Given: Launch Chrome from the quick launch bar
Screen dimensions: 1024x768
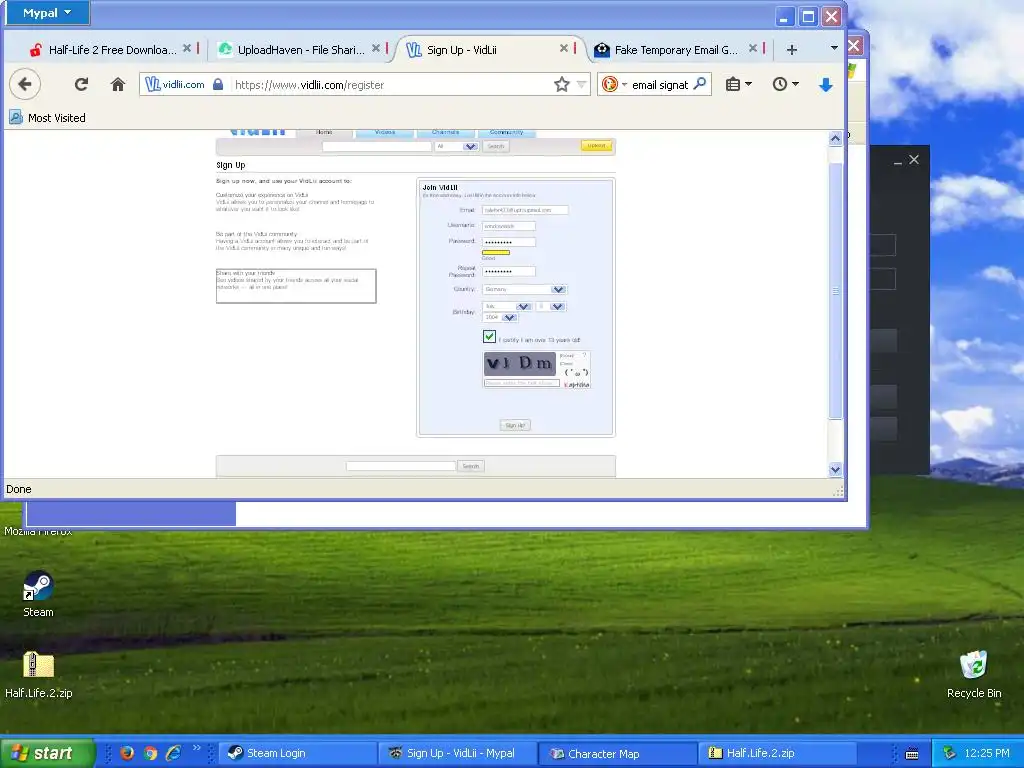Looking at the screenshot, I should [x=150, y=753].
